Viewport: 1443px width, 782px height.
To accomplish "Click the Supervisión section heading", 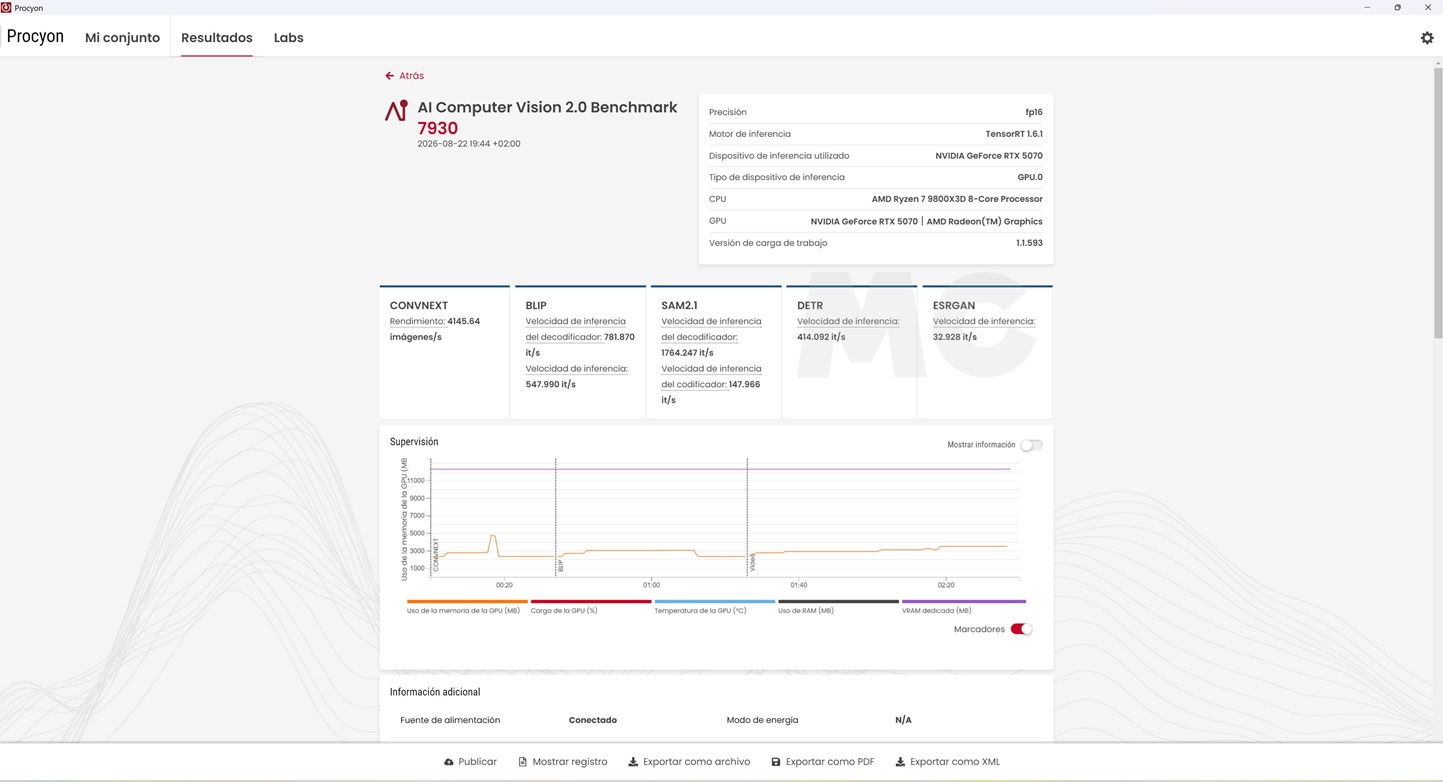I will pyautogui.click(x=414, y=442).
